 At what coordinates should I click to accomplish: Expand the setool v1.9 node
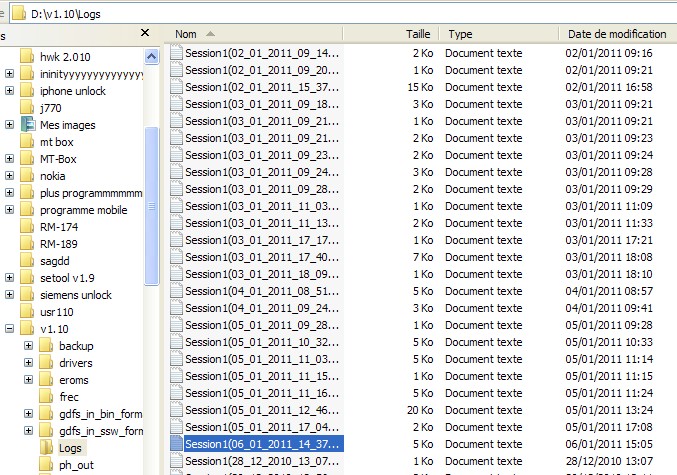9,278
